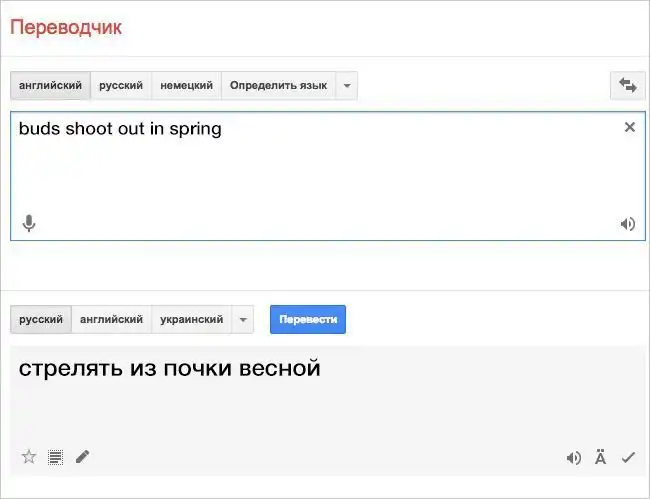650x499 pixels.
Task: Star the translation to save it
Action: pyautogui.click(x=29, y=457)
